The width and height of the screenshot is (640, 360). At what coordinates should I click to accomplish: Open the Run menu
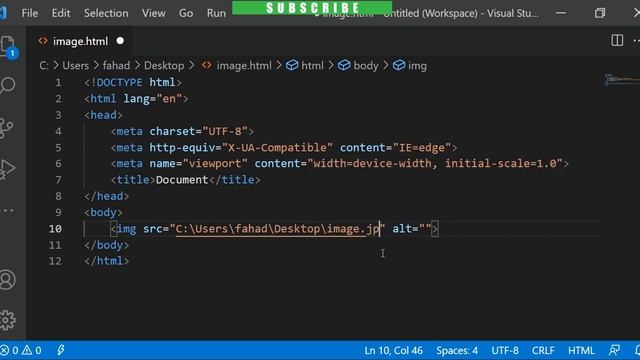click(x=216, y=13)
